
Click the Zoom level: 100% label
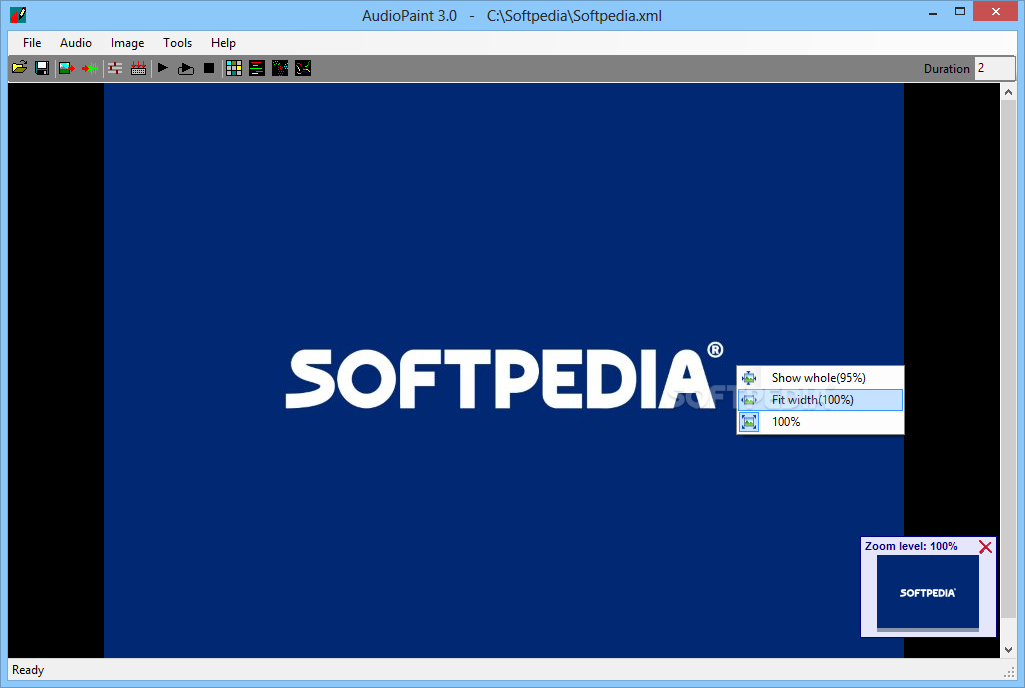point(911,546)
